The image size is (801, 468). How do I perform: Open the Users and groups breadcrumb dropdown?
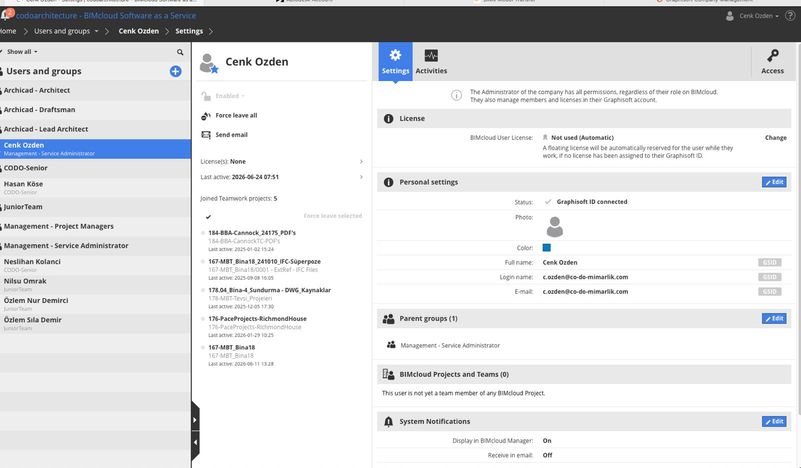[66, 31]
